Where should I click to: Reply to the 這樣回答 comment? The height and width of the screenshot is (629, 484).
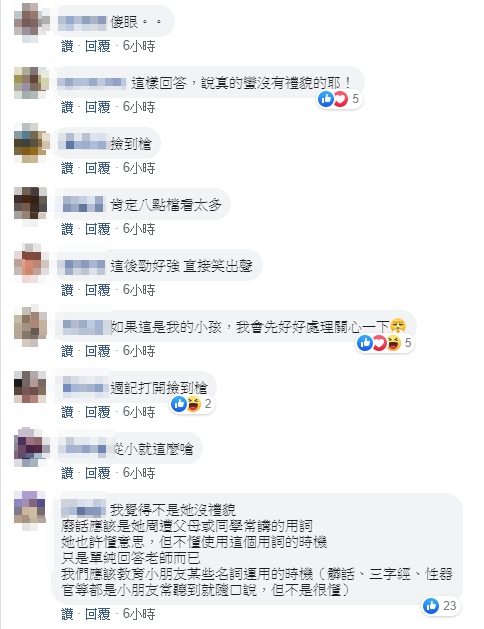[x=97, y=107]
